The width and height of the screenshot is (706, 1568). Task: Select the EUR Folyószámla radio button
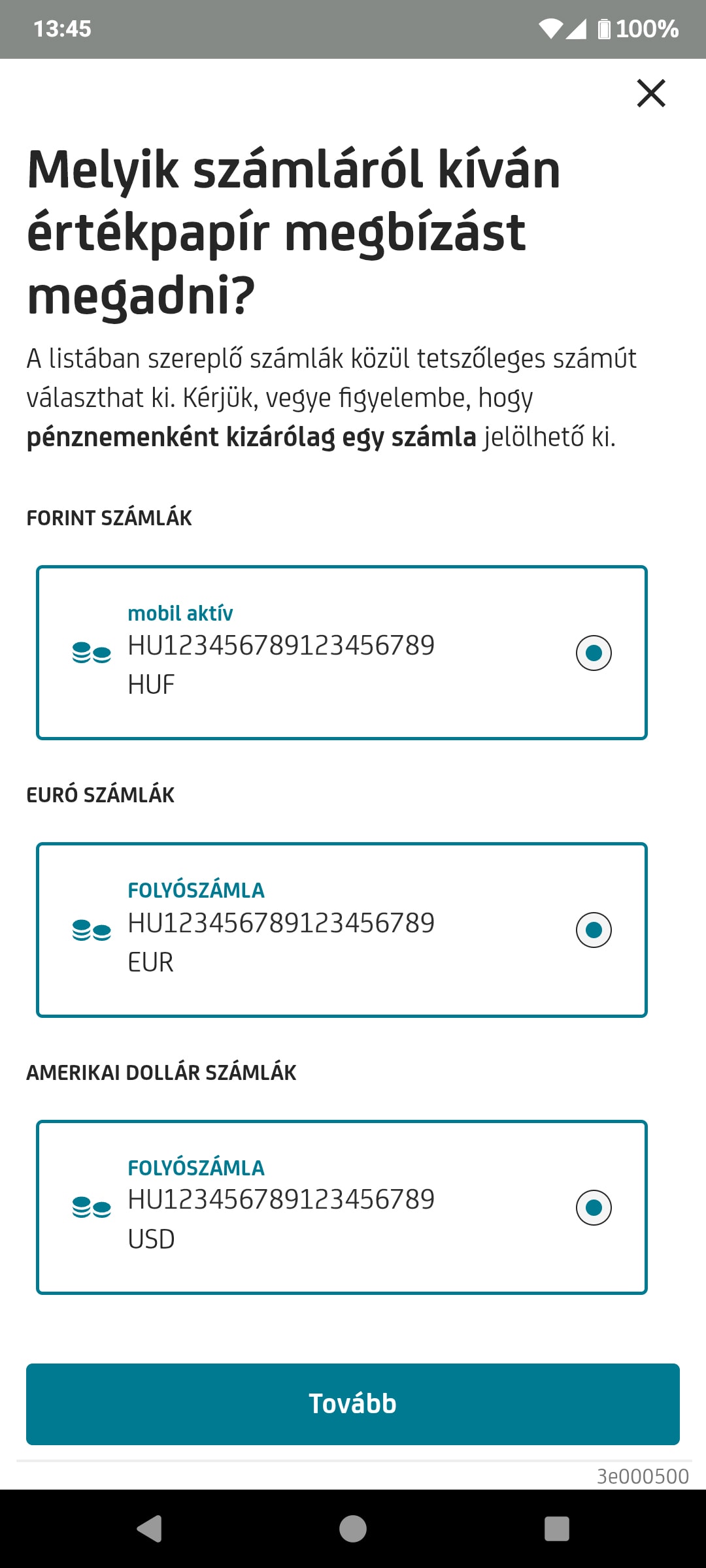click(594, 930)
